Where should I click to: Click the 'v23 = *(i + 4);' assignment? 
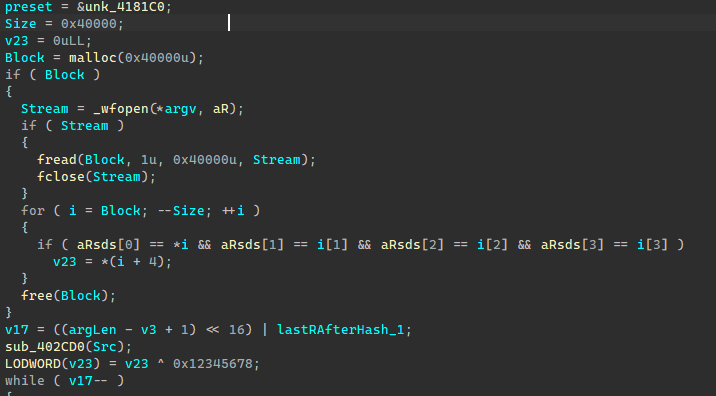[x=112, y=262]
